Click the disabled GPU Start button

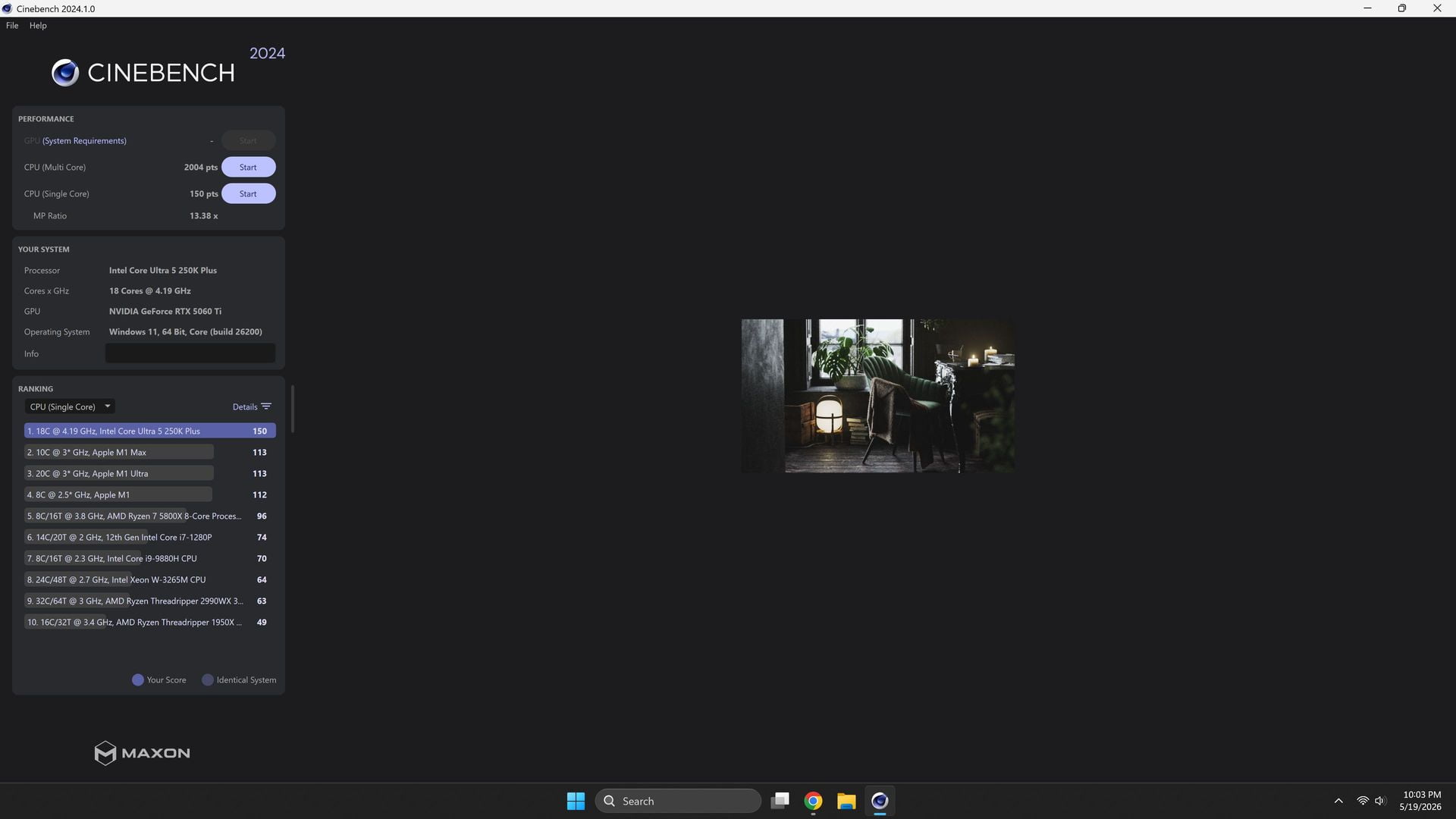point(248,140)
